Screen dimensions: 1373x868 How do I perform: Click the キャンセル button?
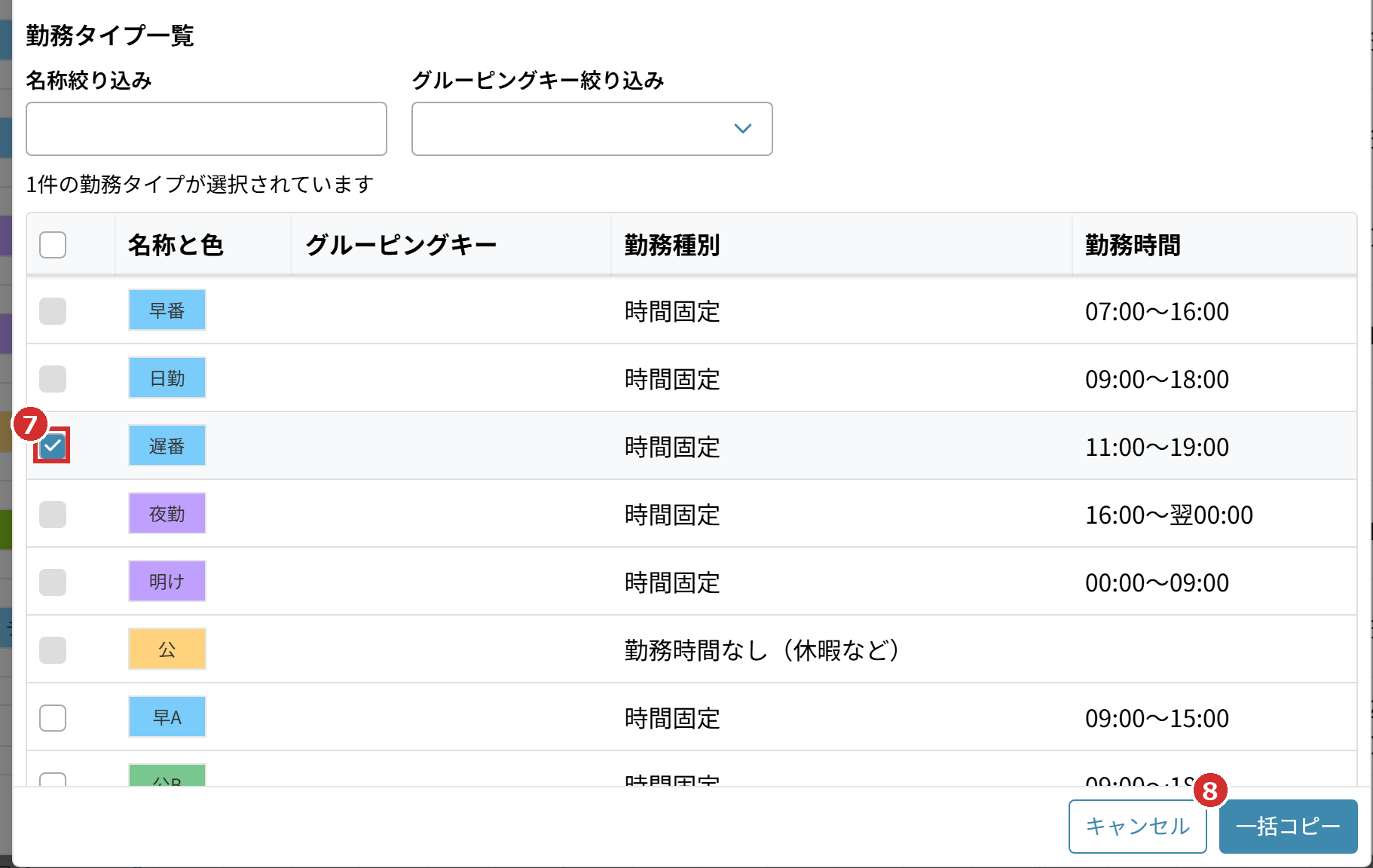(1138, 827)
